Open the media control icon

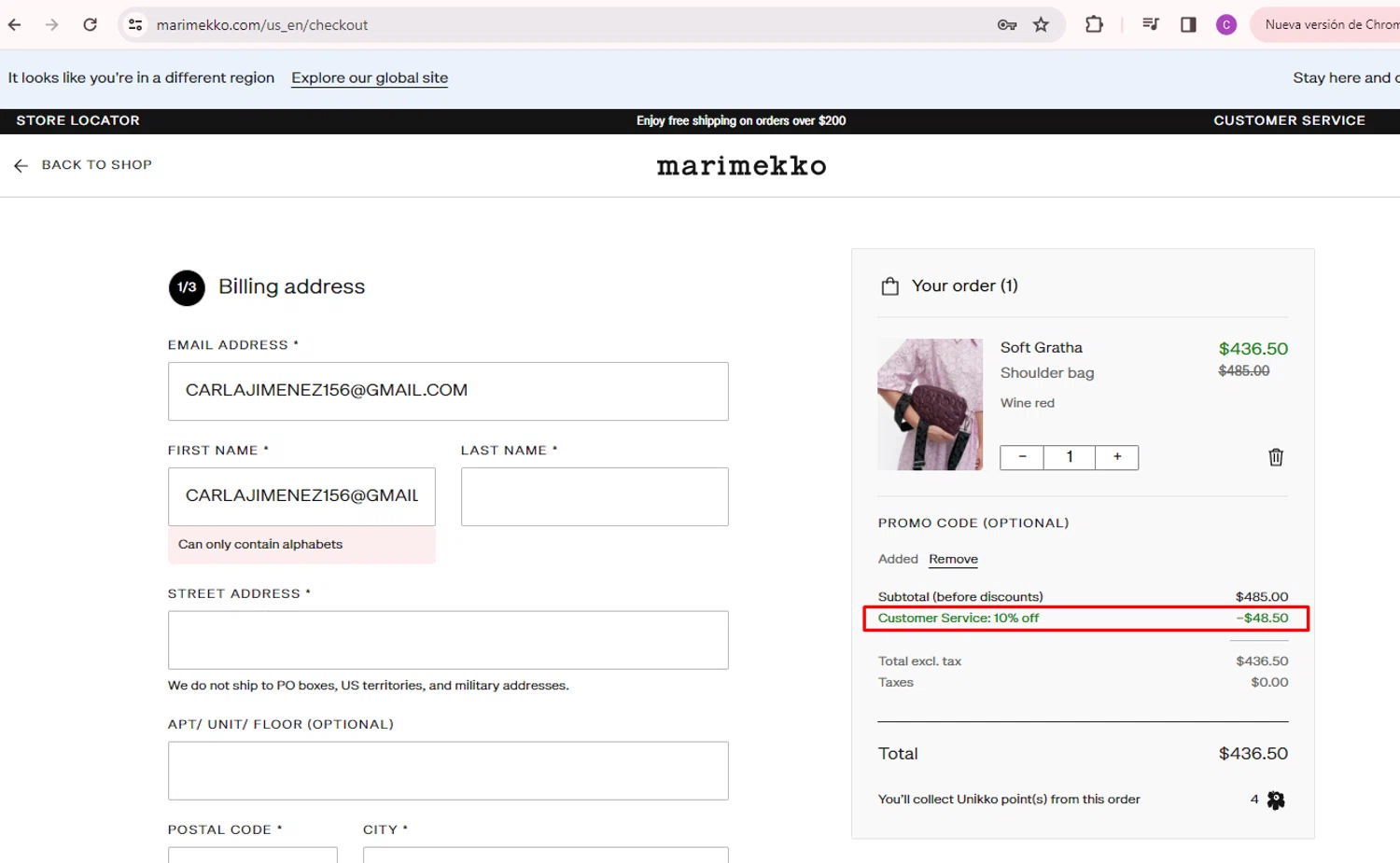click(1150, 25)
